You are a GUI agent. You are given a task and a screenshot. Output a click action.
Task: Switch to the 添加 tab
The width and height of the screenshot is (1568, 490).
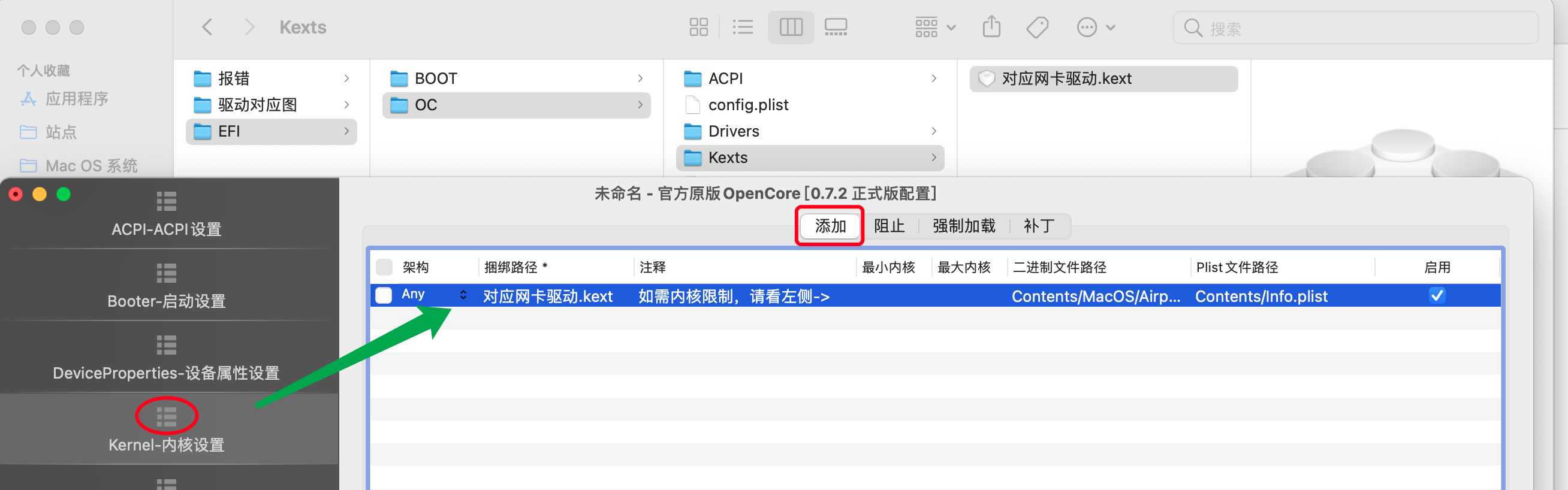[x=830, y=226]
